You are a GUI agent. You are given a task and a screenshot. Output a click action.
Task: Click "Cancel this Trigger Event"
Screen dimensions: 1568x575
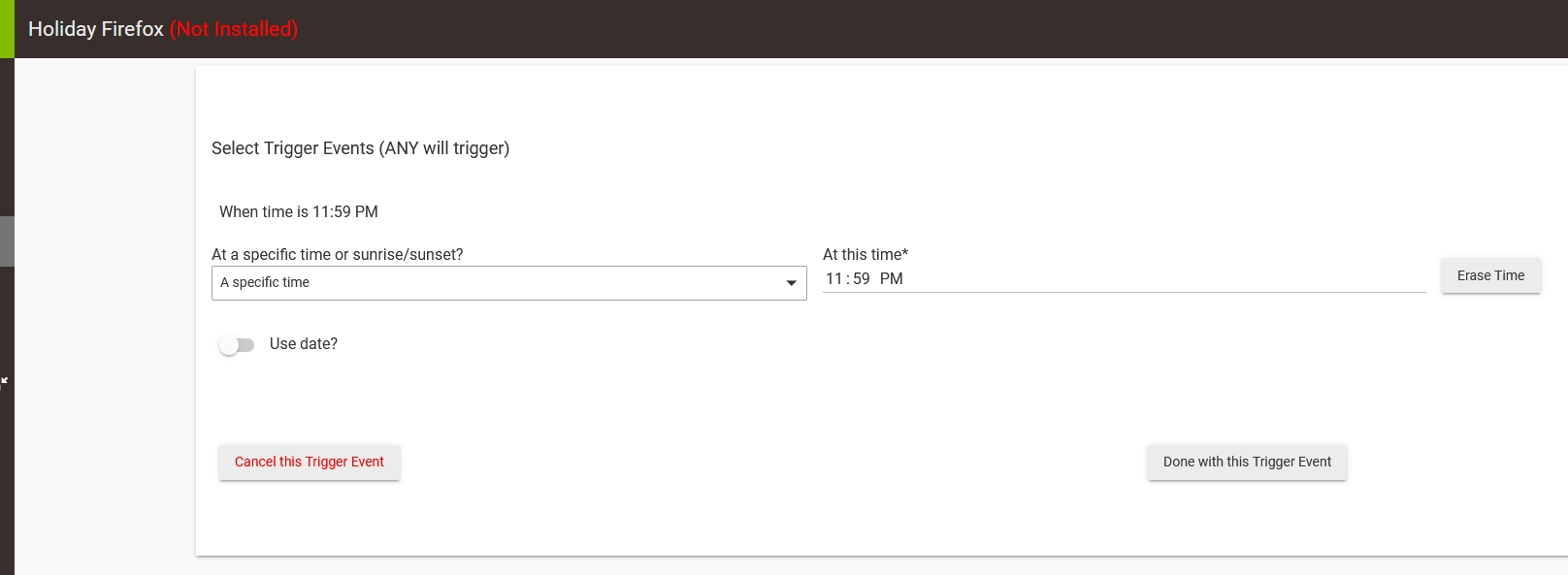pyautogui.click(x=309, y=462)
